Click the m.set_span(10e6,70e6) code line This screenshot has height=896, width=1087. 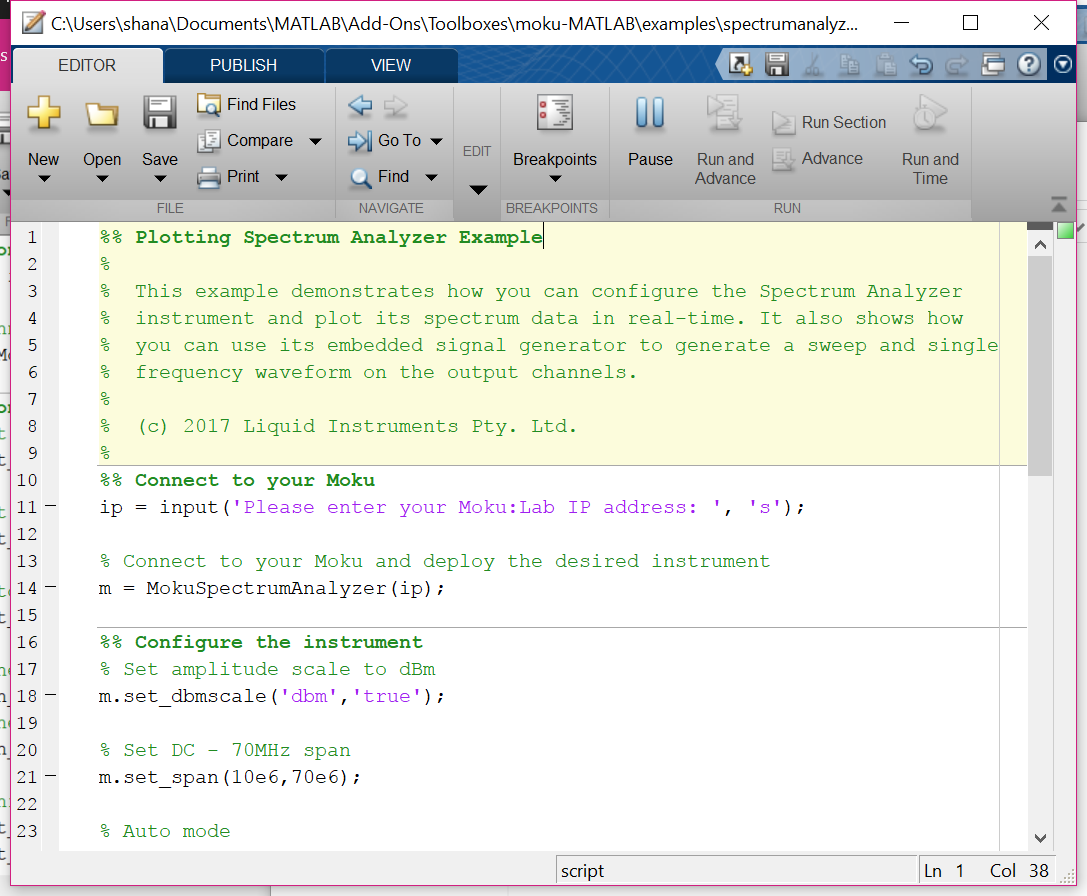pos(229,777)
